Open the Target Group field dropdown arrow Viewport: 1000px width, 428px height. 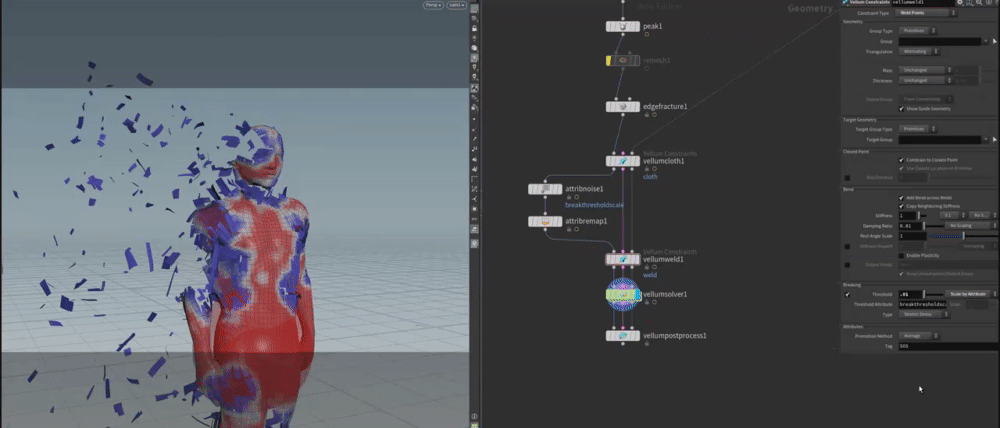[986, 139]
